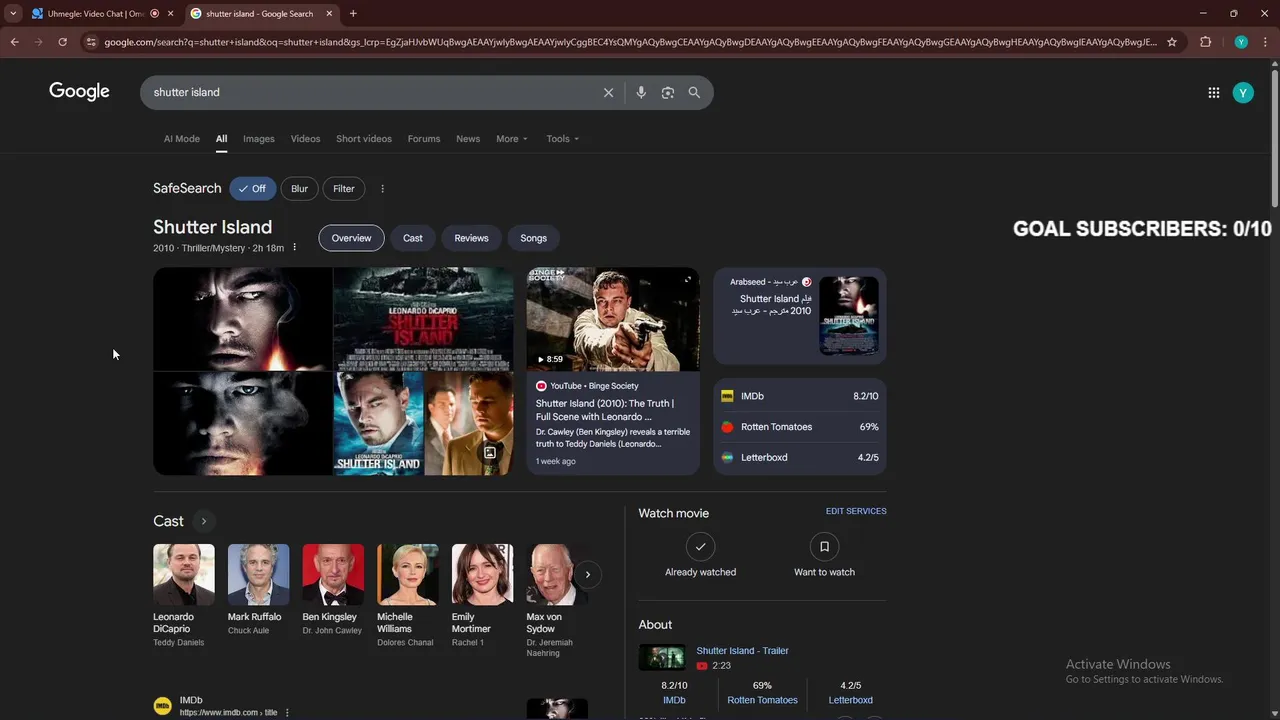The width and height of the screenshot is (1280, 720).
Task: Select the Overview chip
Action: click(351, 238)
